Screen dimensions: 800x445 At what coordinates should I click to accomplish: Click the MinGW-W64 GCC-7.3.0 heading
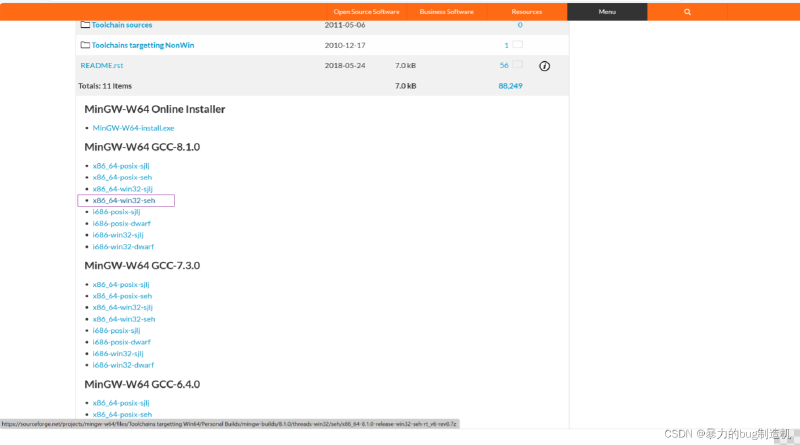click(x=142, y=265)
